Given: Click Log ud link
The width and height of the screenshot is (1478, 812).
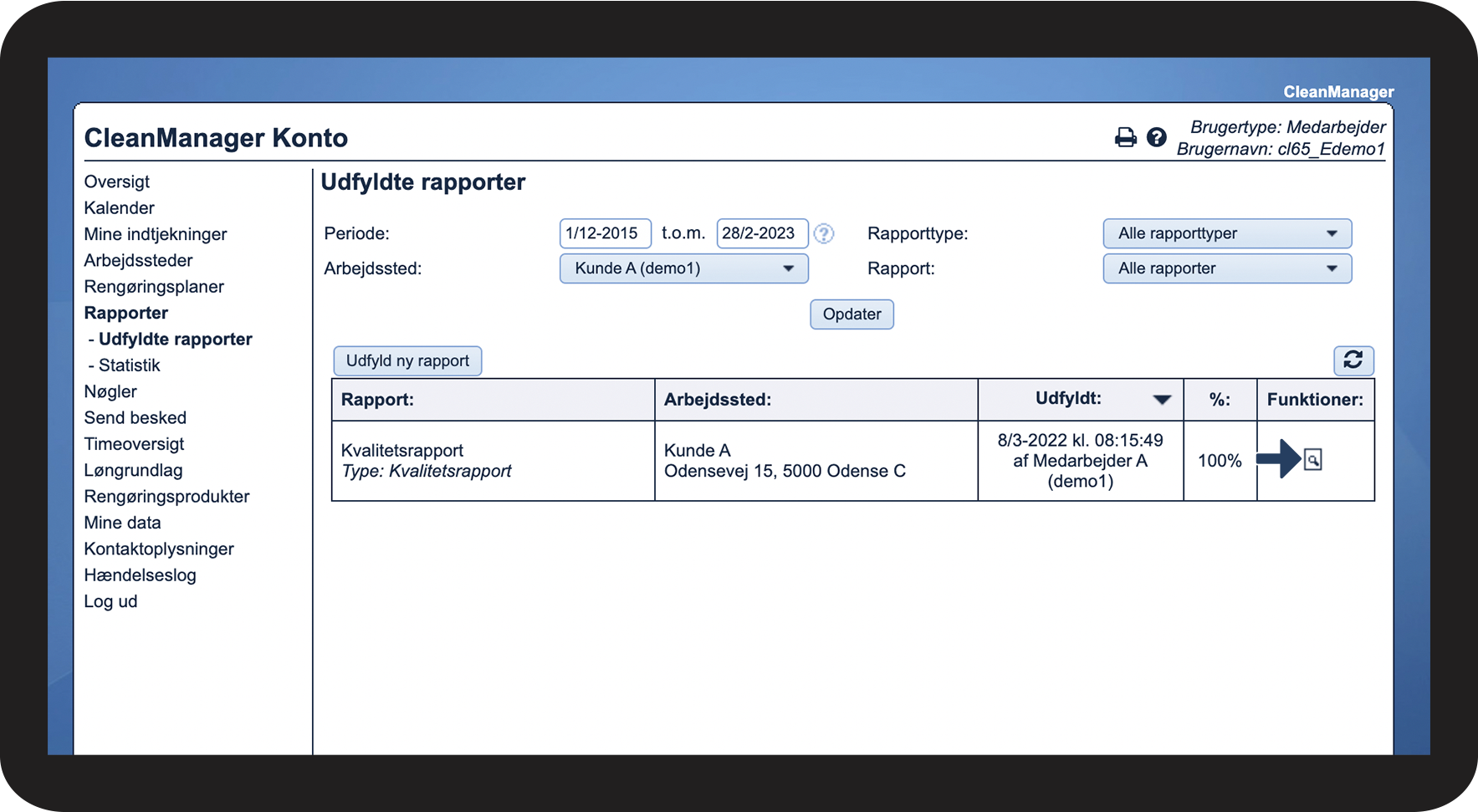Looking at the screenshot, I should coord(110,602).
